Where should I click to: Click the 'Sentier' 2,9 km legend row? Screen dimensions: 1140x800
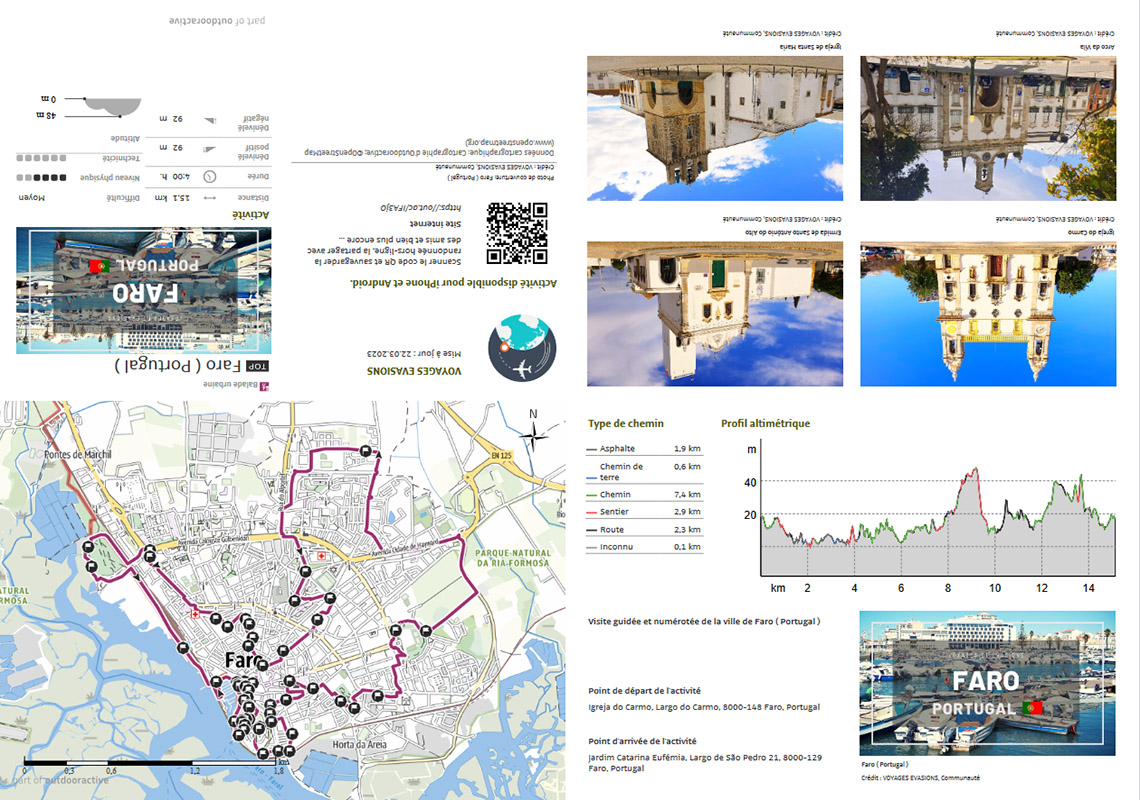pyautogui.click(x=644, y=512)
